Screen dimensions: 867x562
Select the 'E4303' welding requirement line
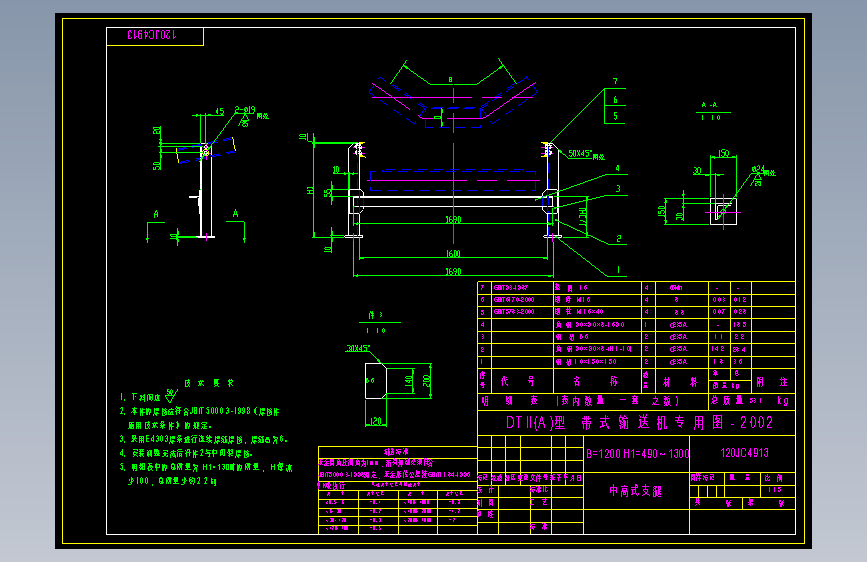204,439
